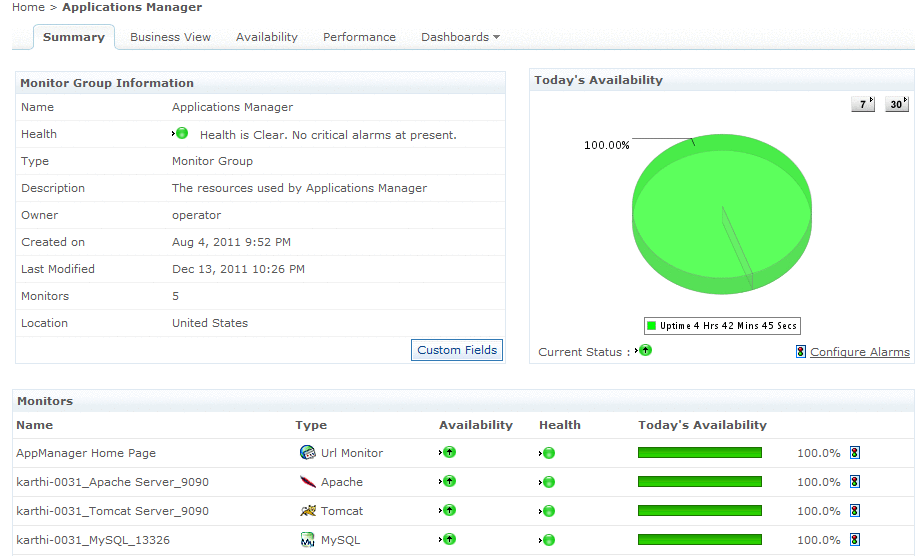The width and height of the screenshot is (923, 556).
Task: Click the 'United States' location value
Action: 210,323
